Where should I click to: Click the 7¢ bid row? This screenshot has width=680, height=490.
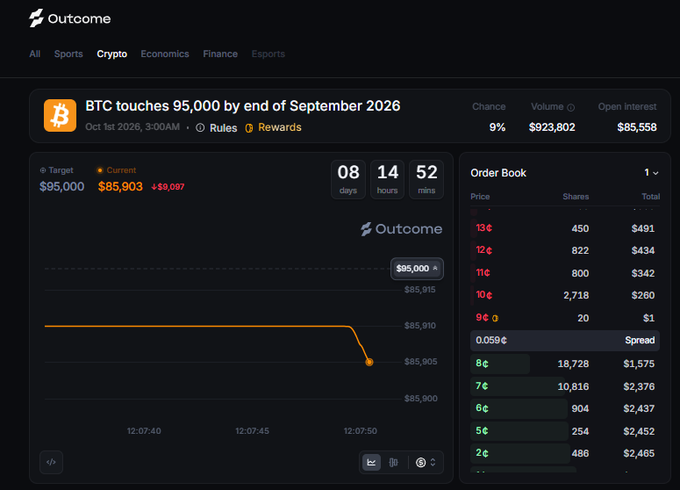click(565, 386)
